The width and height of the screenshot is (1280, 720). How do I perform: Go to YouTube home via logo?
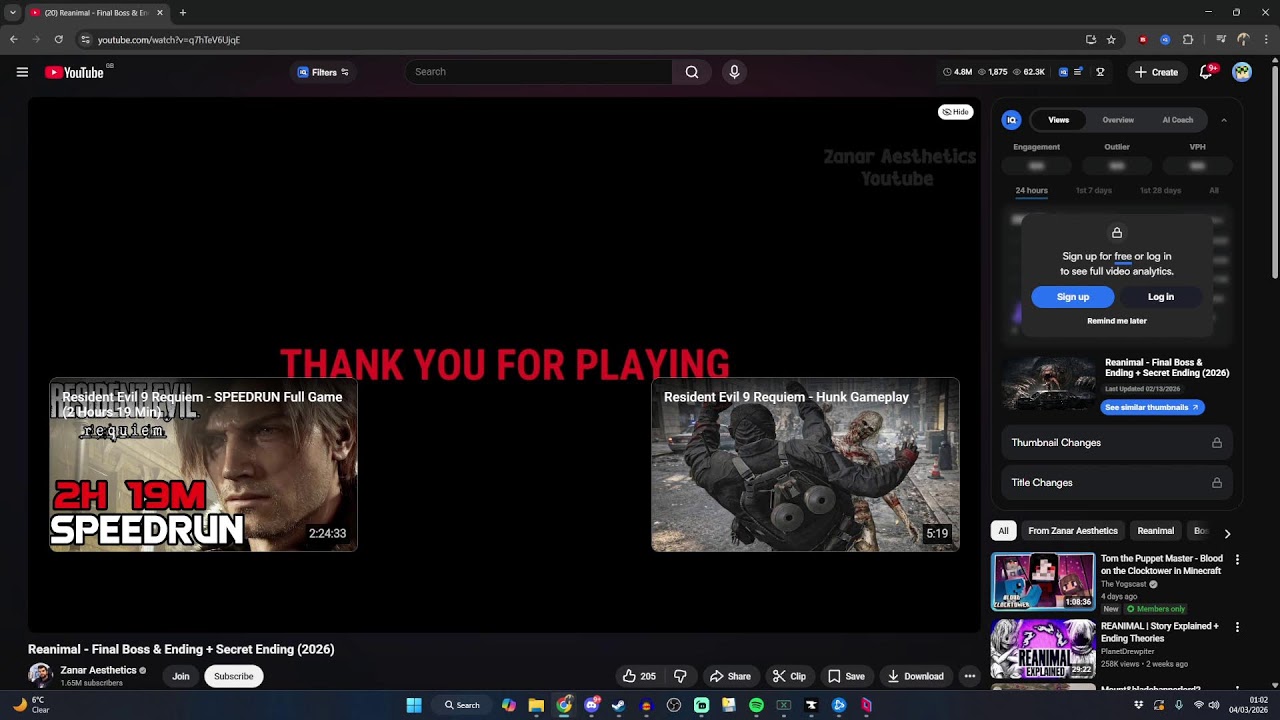click(x=75, y=72)
